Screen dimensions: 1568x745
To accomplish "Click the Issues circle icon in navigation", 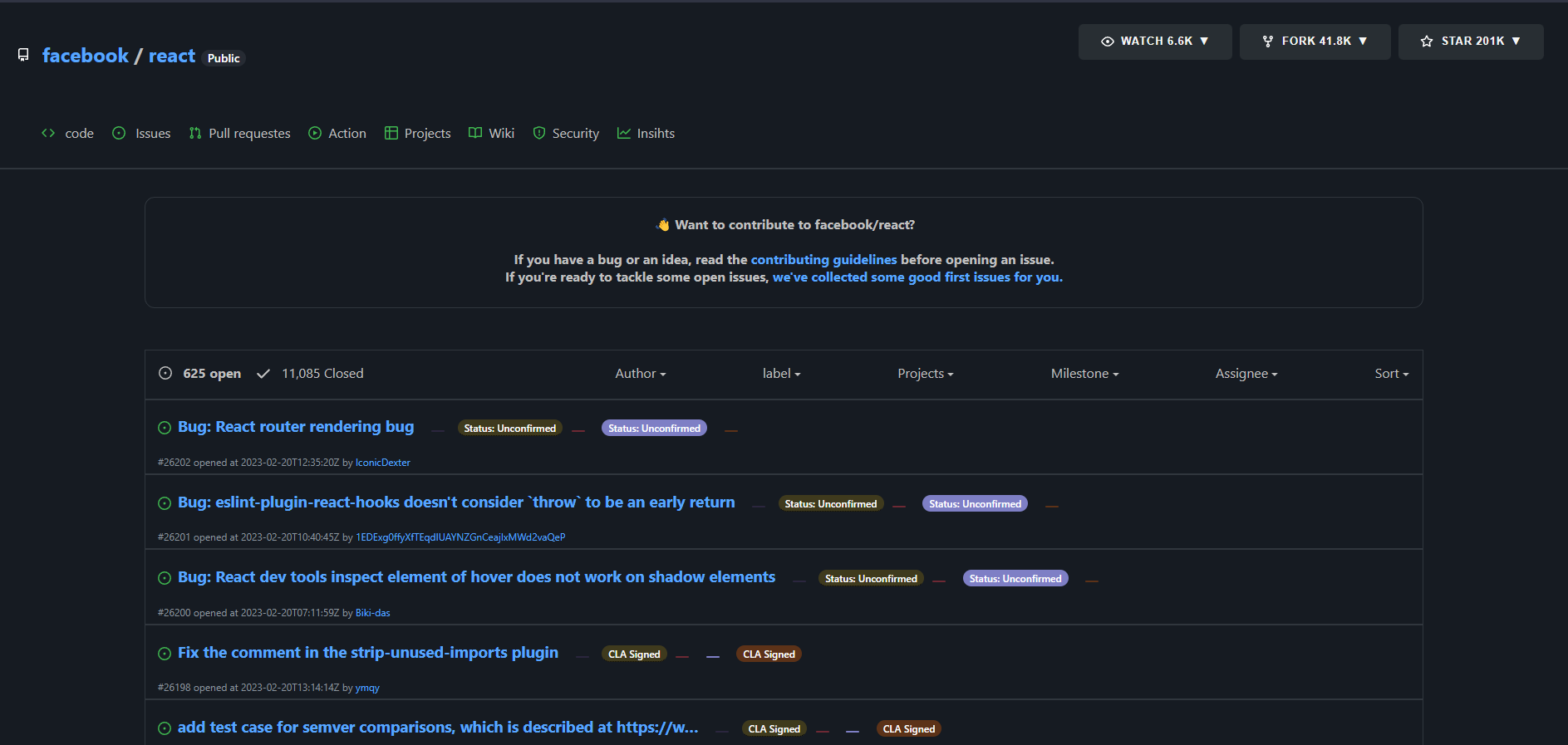I will (x=119, y=133).
